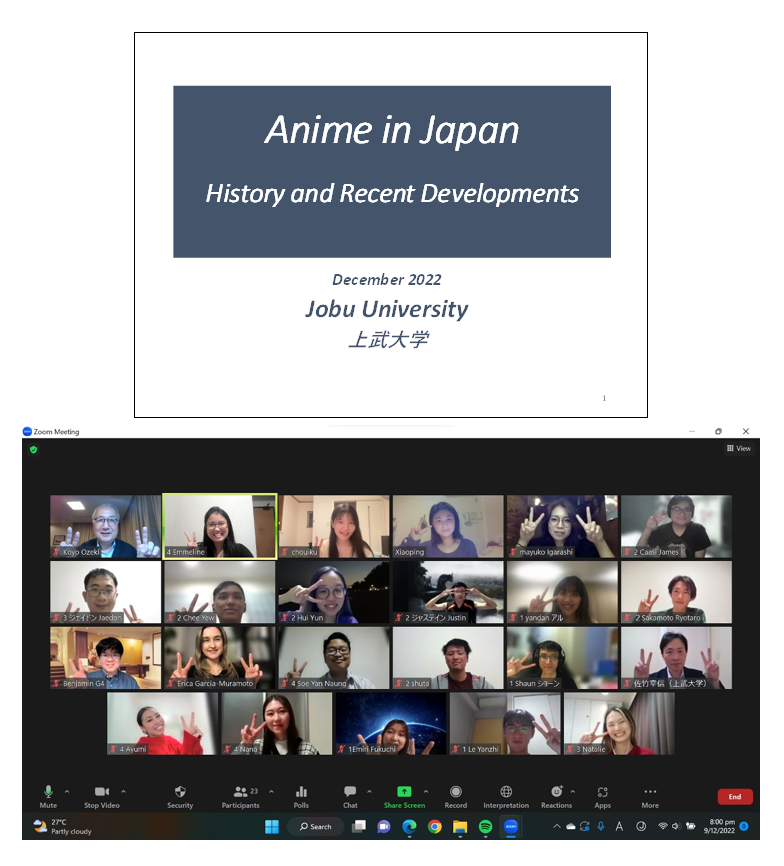Mute the microphone in Zoom
Screen dimensions: 784x866
pyautogui.click(x=48, y=793)
